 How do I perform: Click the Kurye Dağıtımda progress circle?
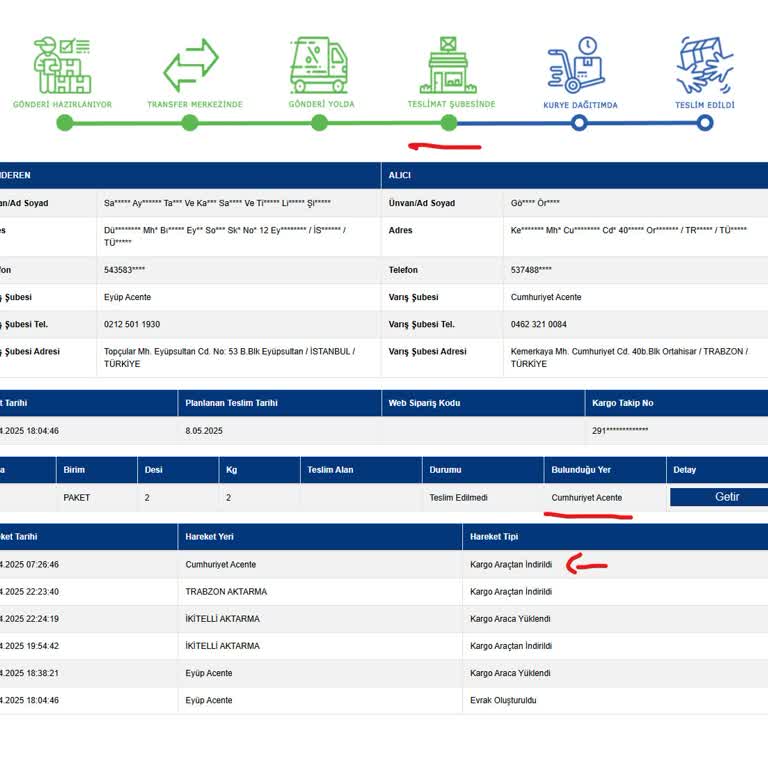[578, 123]
